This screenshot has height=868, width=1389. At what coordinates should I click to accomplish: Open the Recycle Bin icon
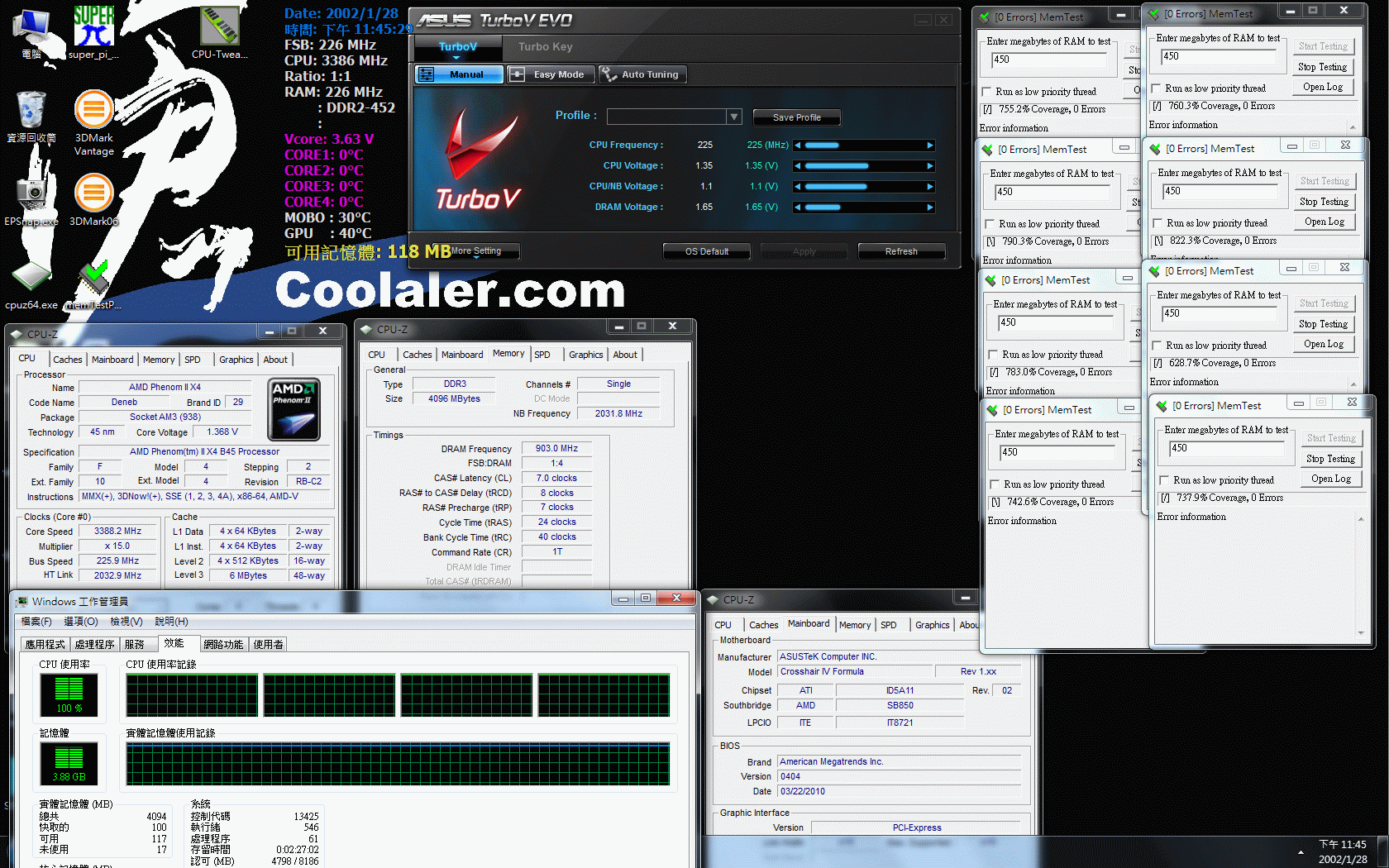tap(31, 111)
